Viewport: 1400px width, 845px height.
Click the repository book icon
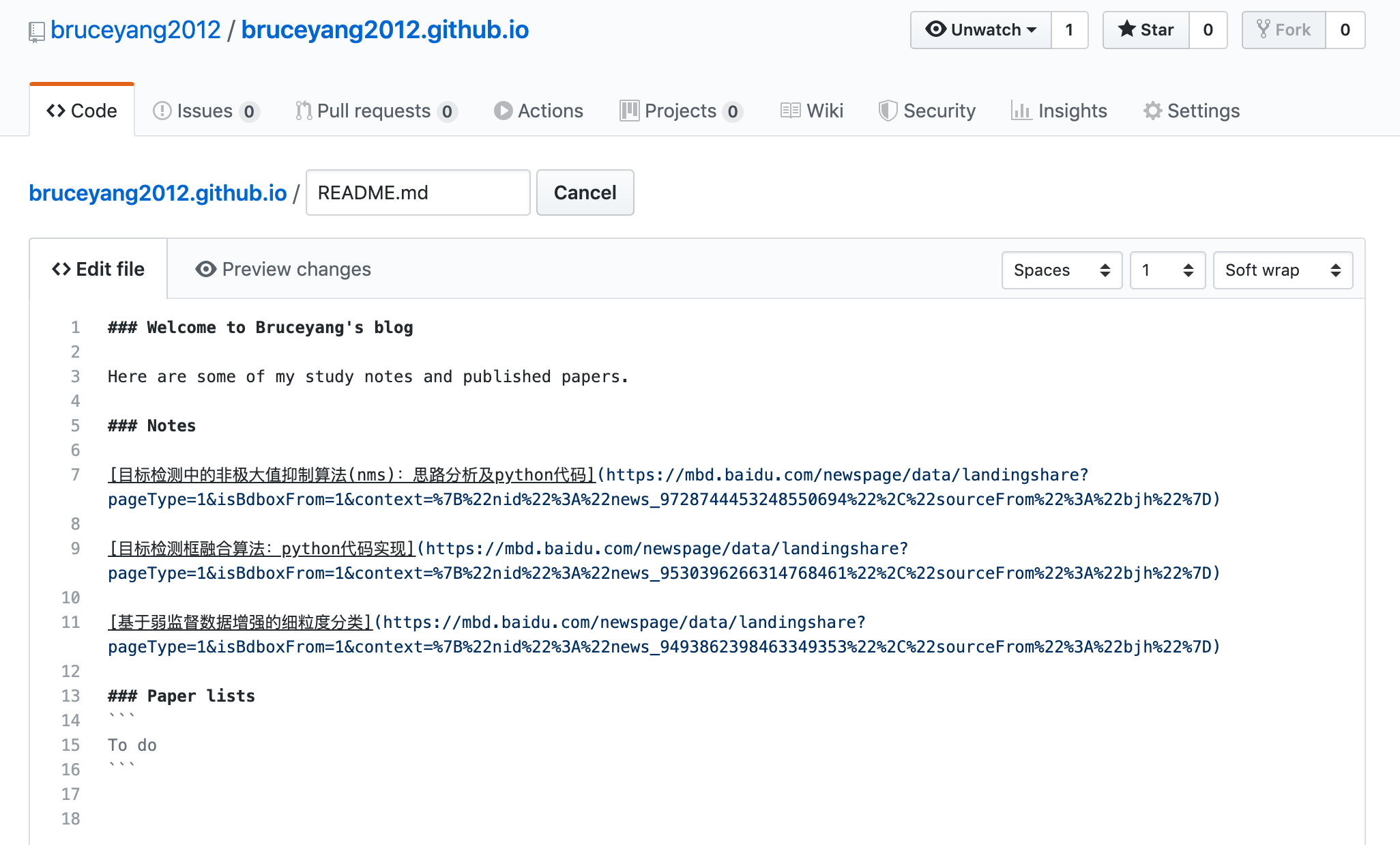pyautogui.click(x=36, y=31)
